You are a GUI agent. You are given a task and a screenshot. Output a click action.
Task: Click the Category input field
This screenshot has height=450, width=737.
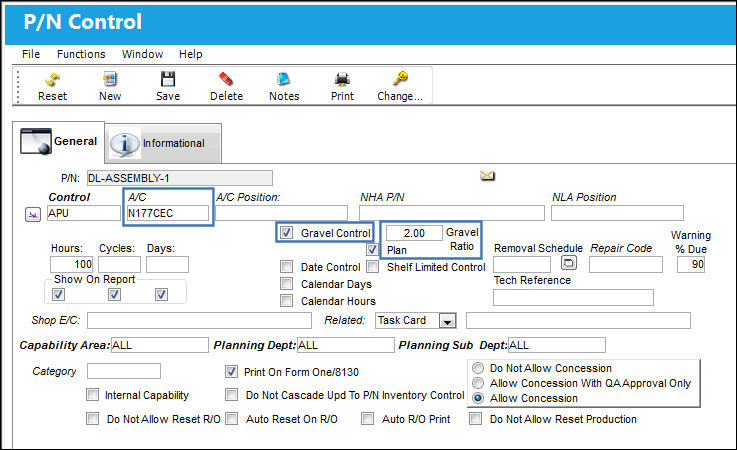coord(124,371)
